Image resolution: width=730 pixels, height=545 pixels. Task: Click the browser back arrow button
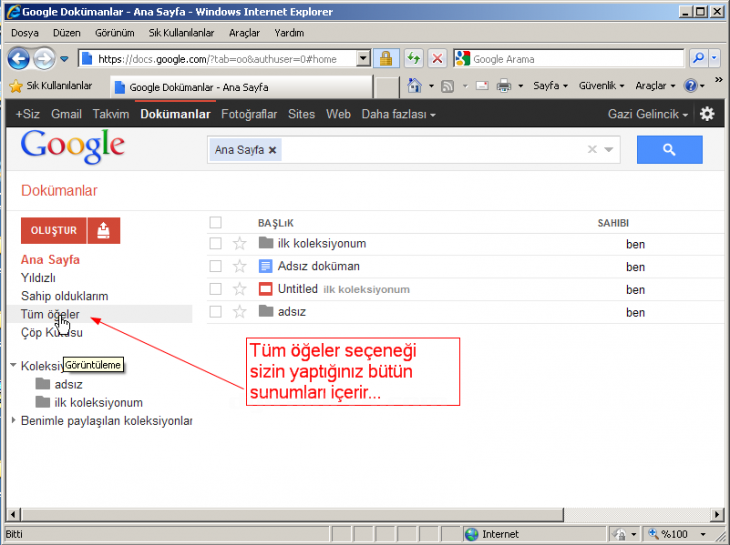point(19,59)
